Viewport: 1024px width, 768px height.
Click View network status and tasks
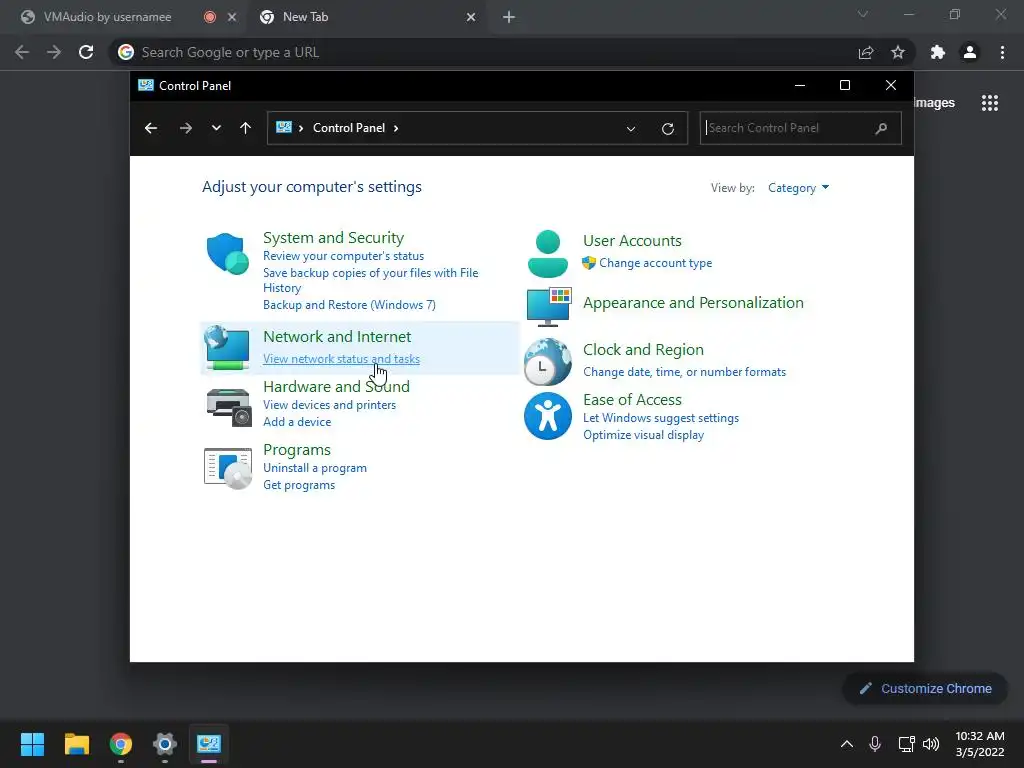pyautogui.click(x=342, y=359)
